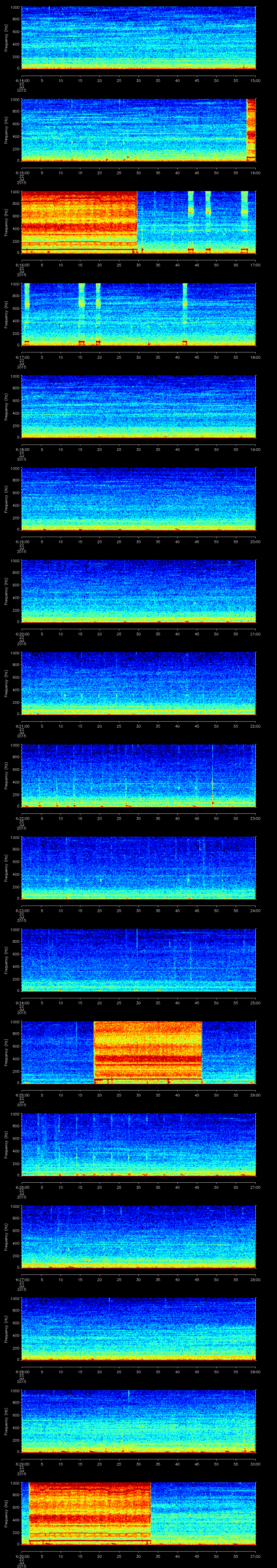Screen dimensions: 277x1568
Task: Click the '31:00' end time label
Action: (255, 1556)
